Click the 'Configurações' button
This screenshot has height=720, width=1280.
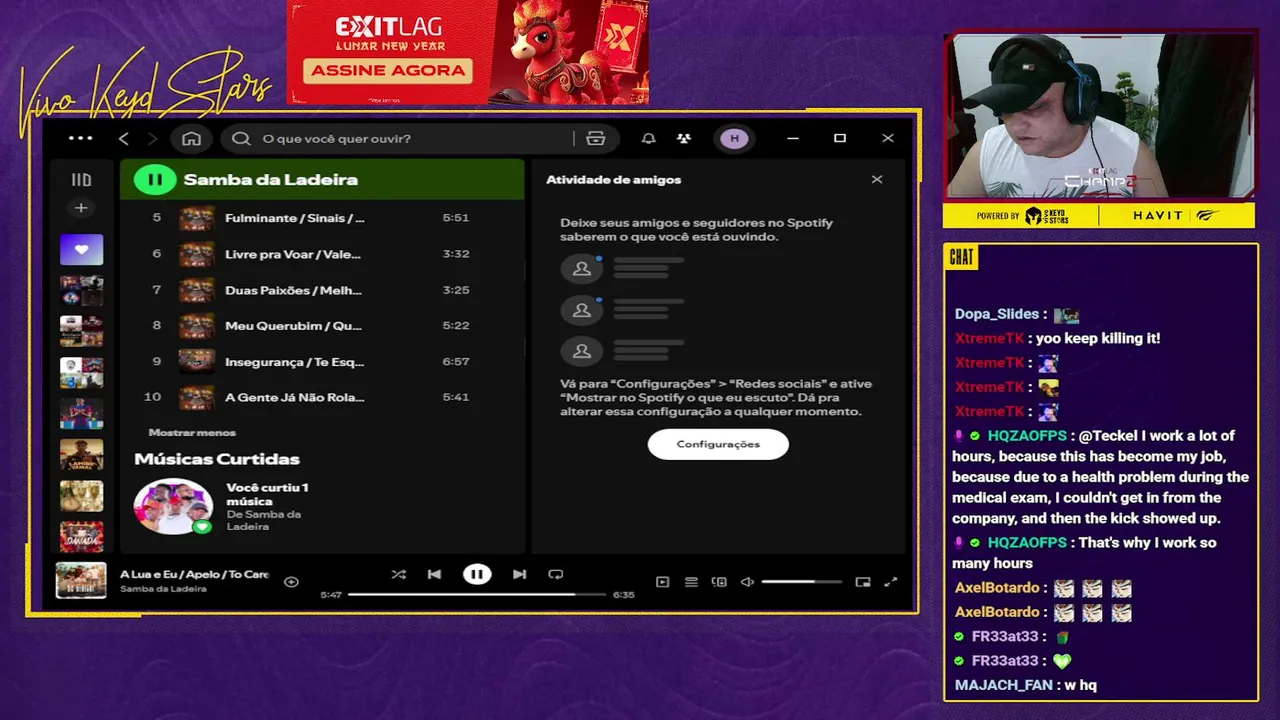pyautogui.click(x=718, y=444)
